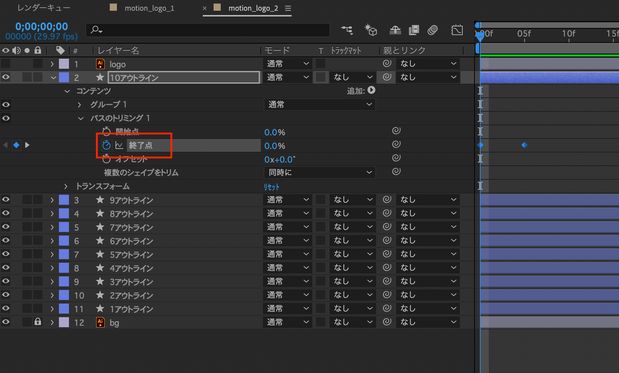Expand グループ 1 properties
The height and width of the screenshot is (373, 619).
pyautogui.click(x=79, y=105)
